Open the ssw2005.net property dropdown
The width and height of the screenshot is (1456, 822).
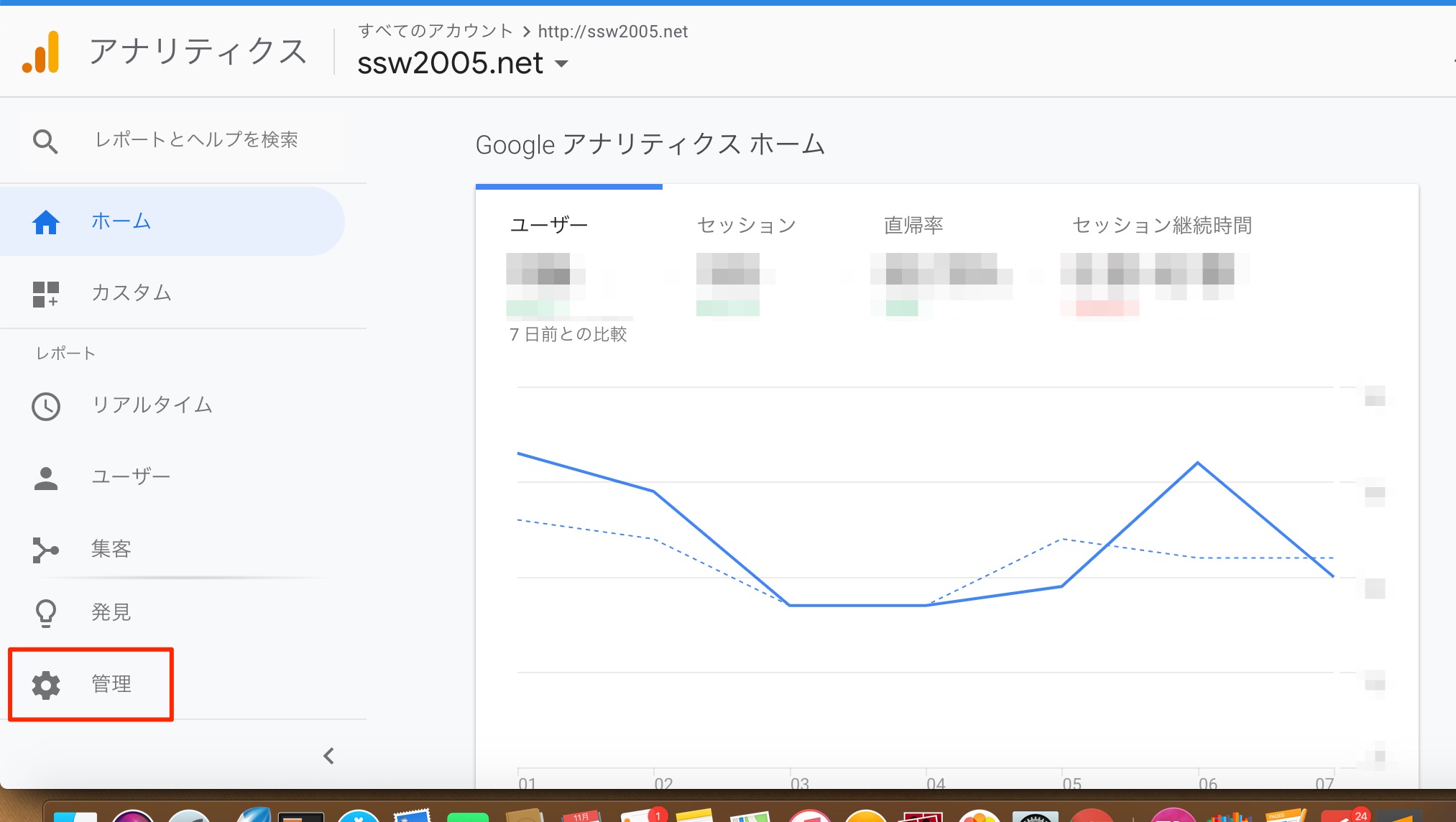[464, 63]
